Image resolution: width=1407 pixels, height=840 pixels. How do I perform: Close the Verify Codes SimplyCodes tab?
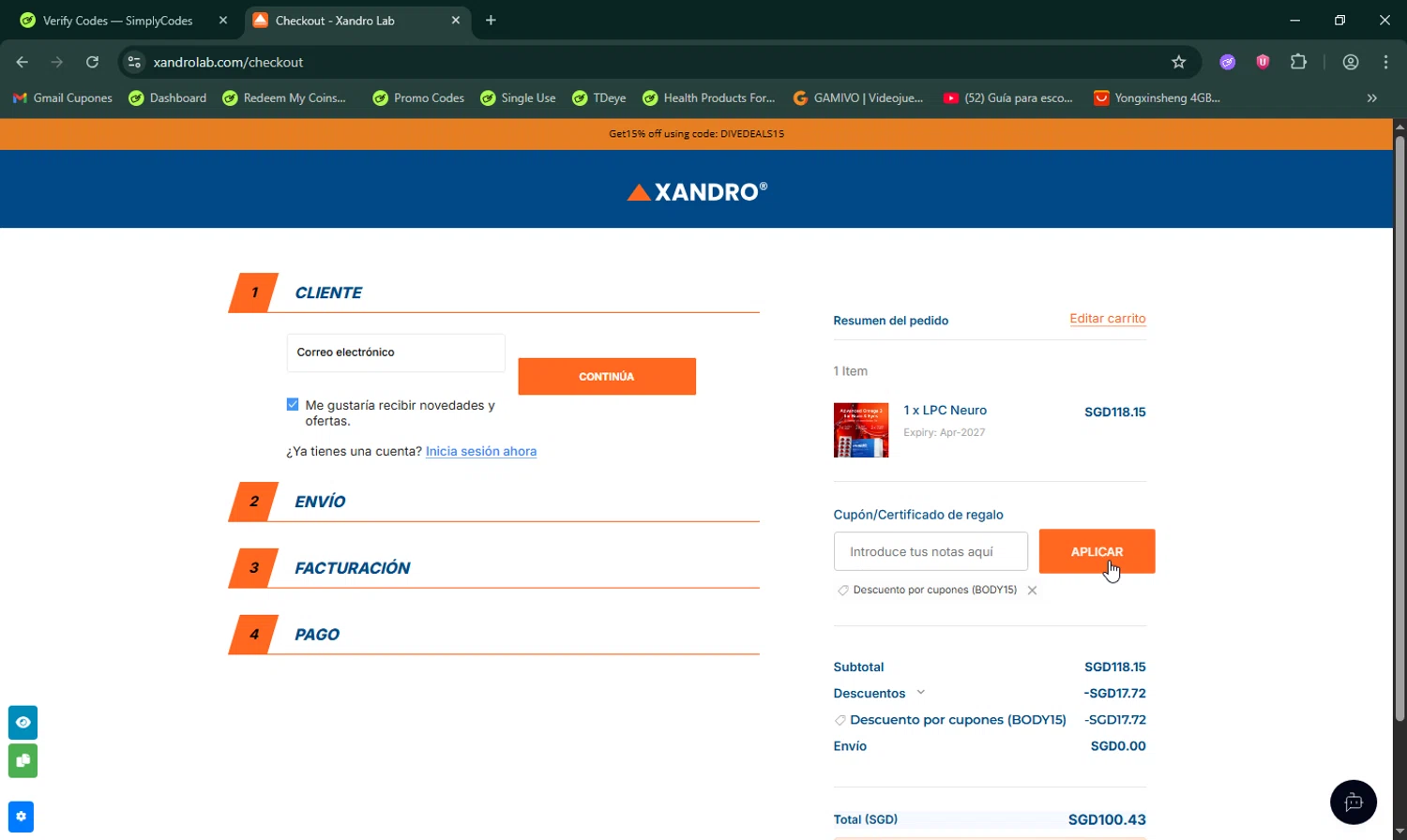pos(223,21)
